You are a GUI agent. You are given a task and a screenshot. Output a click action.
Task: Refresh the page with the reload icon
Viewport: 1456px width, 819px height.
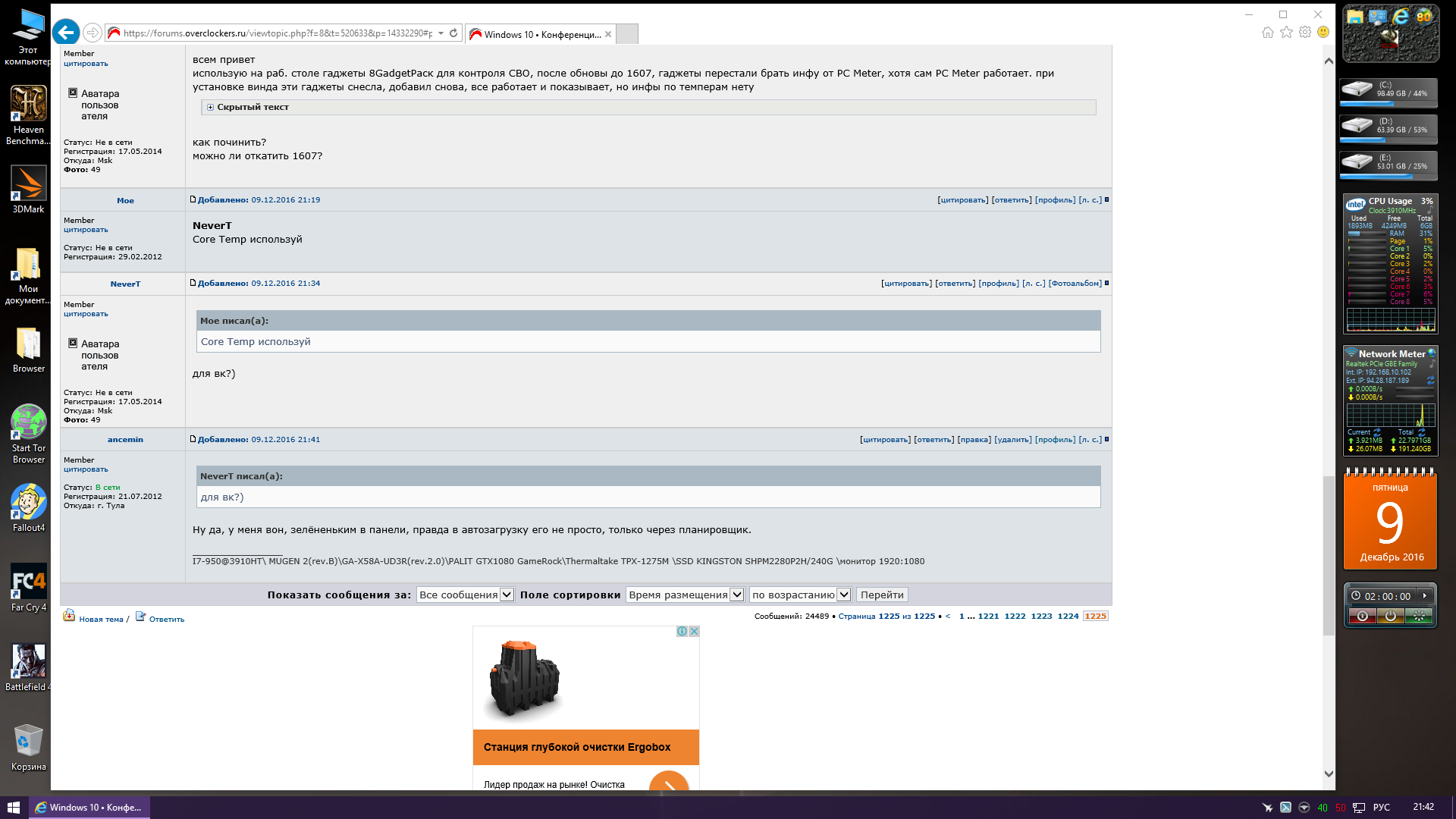pos(453,33)
